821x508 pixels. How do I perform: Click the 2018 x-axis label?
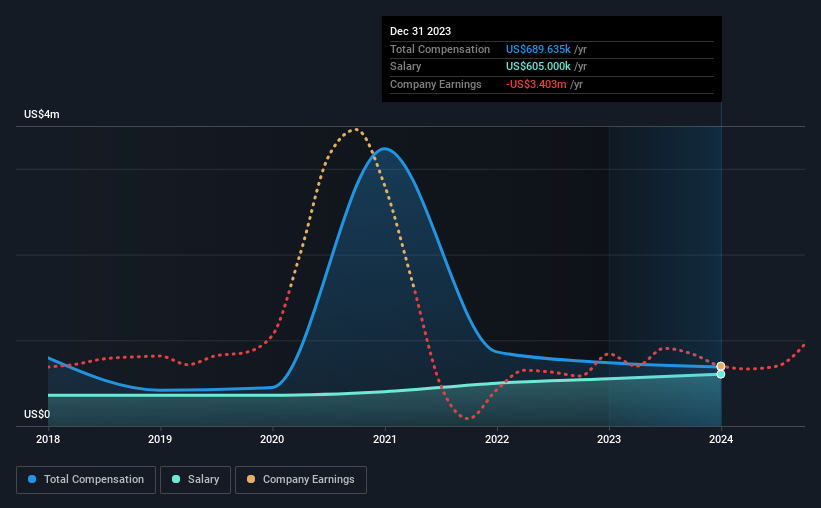click(48, 439)
